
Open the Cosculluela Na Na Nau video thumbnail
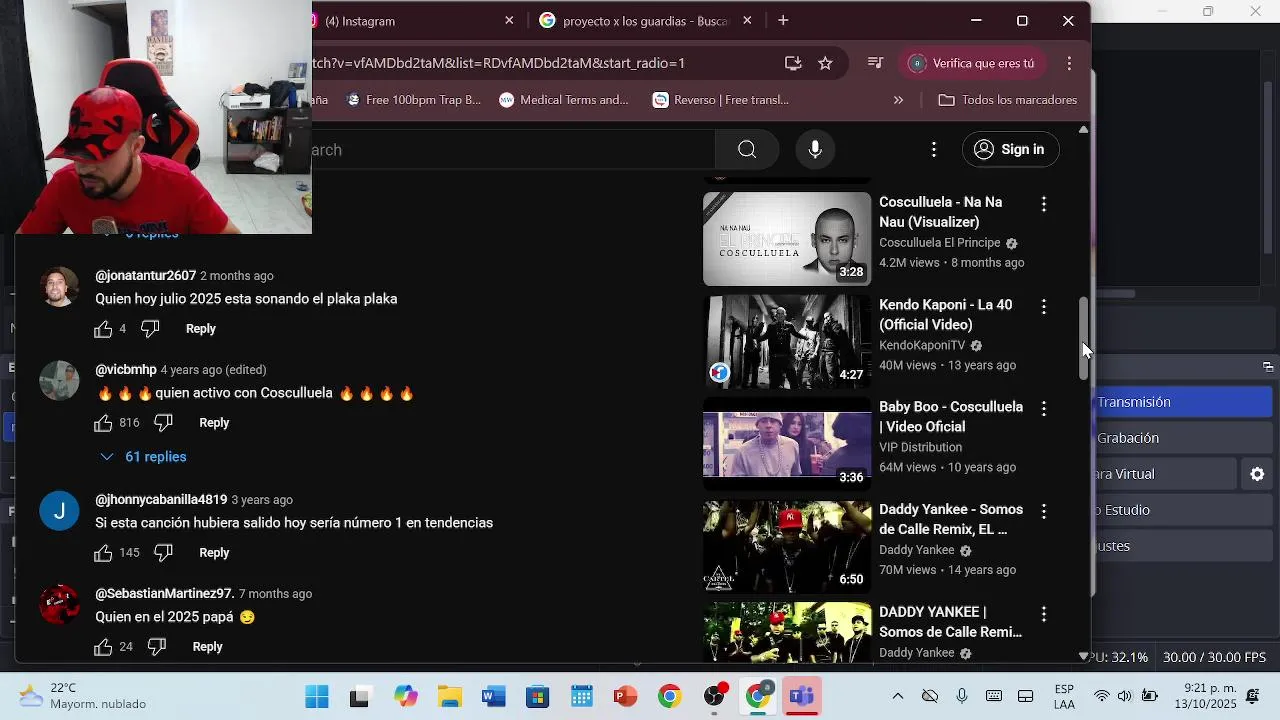click(787, 239)
